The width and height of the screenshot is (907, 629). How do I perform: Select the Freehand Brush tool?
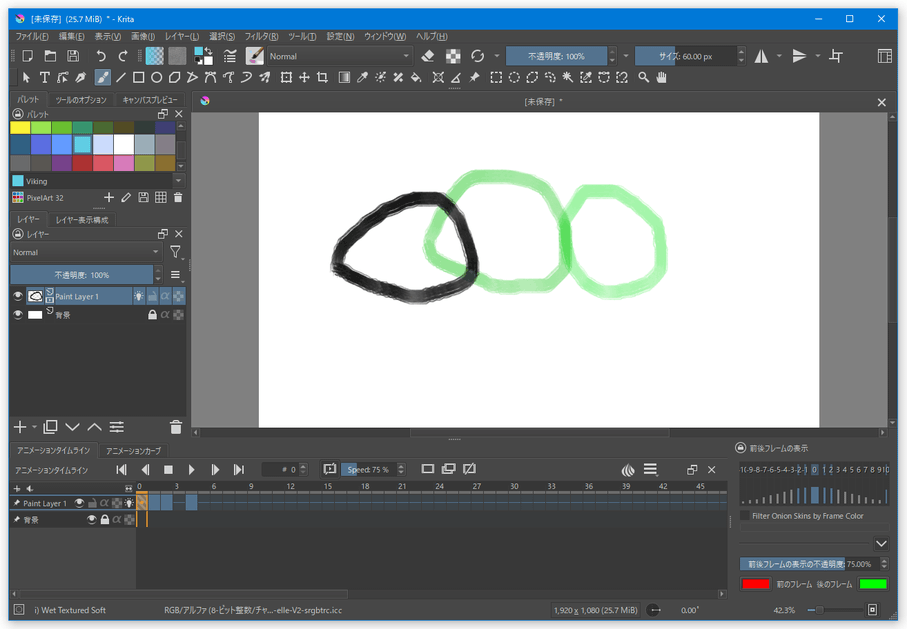pos(102,77)
